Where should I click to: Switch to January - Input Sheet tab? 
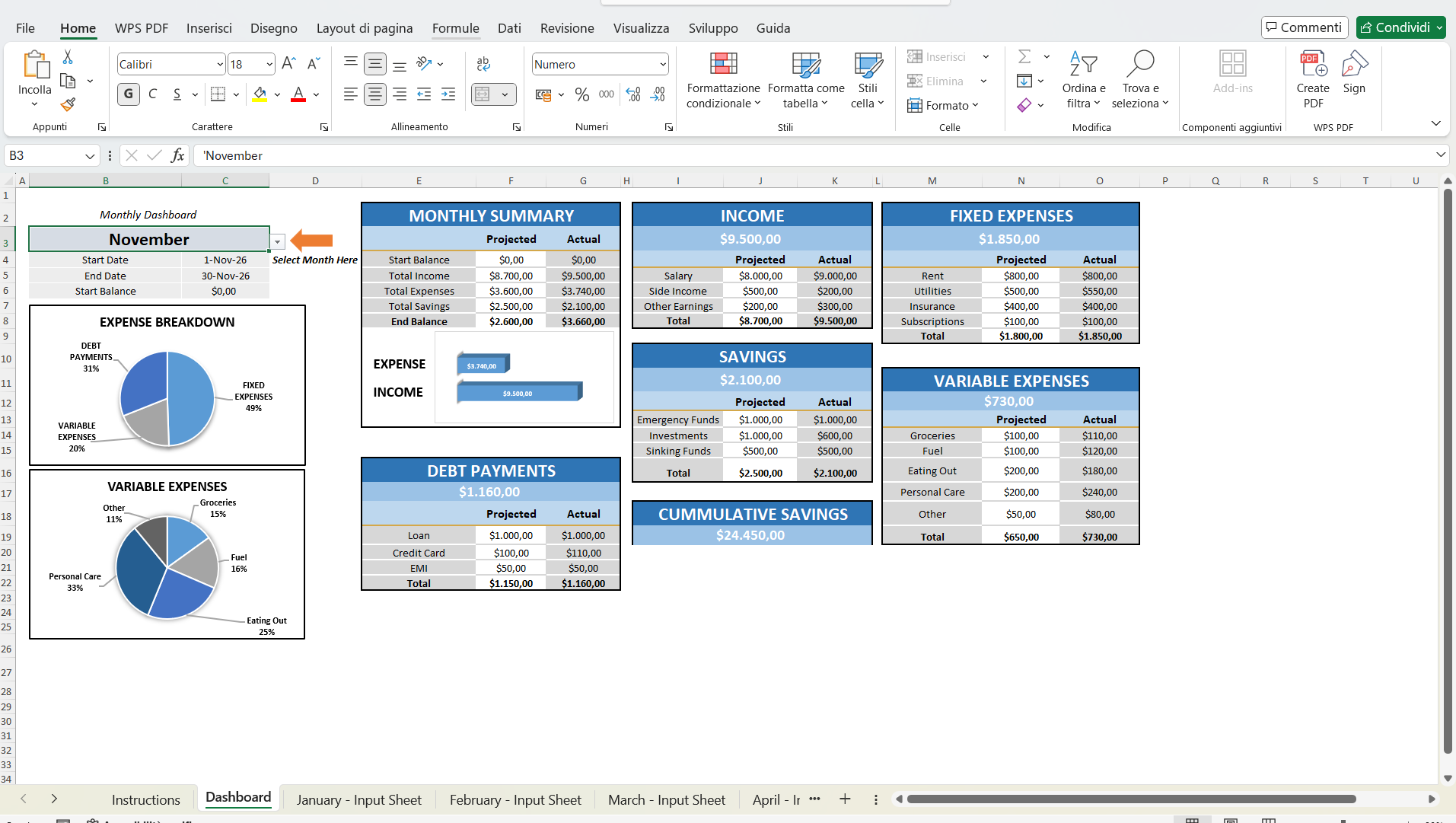coord(358,799)
